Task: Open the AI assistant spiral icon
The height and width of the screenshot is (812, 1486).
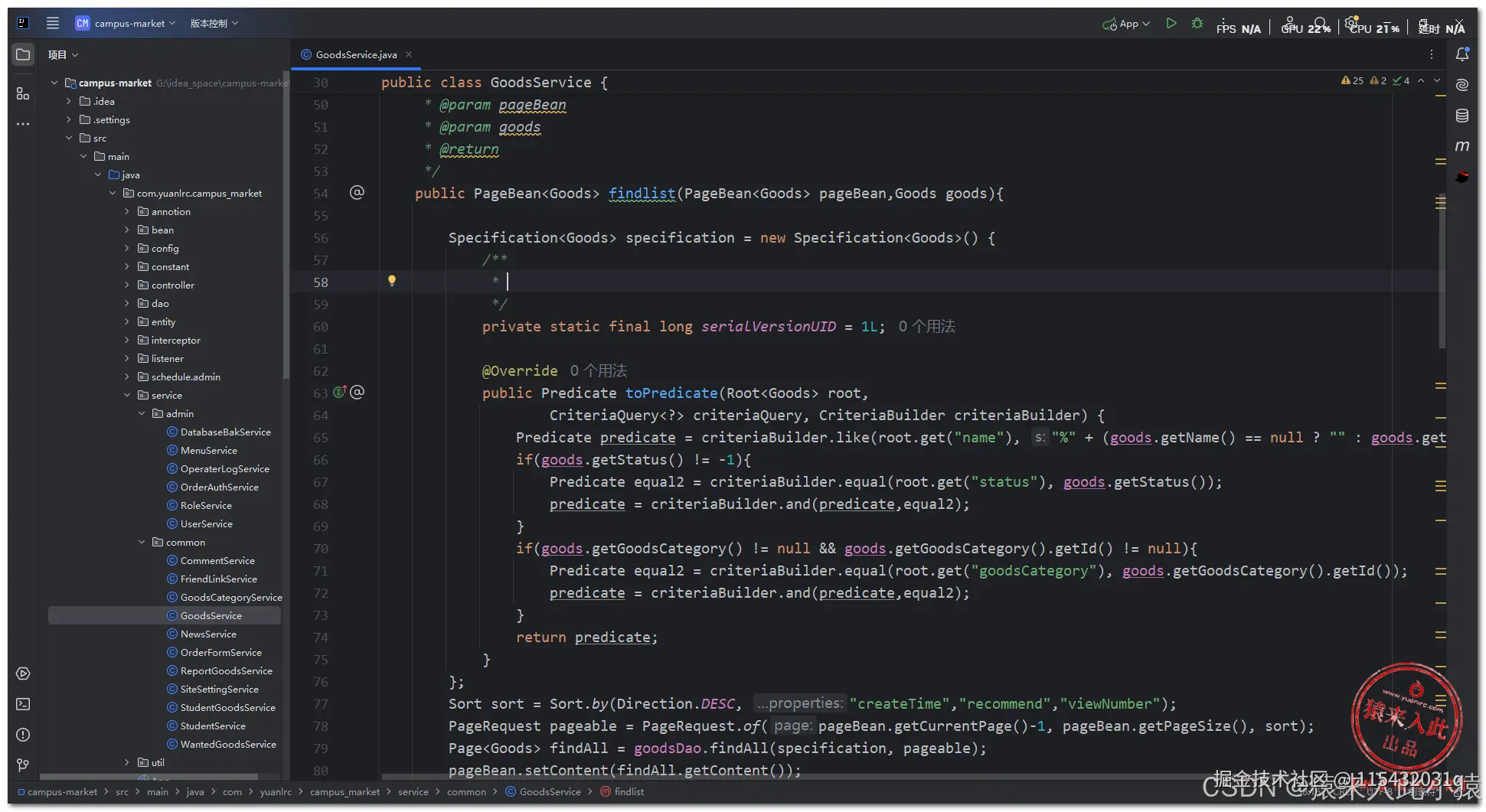Action: coord(1462,85)
